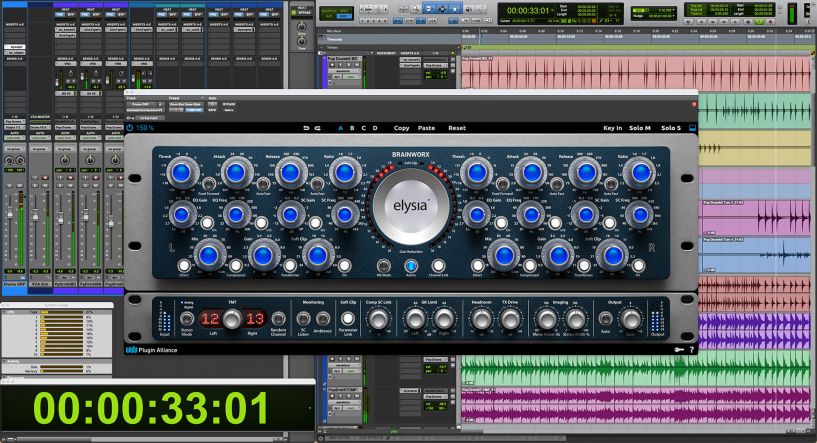
Task: Toggle Solo M monitoring
Action: (x=640, y=128)
